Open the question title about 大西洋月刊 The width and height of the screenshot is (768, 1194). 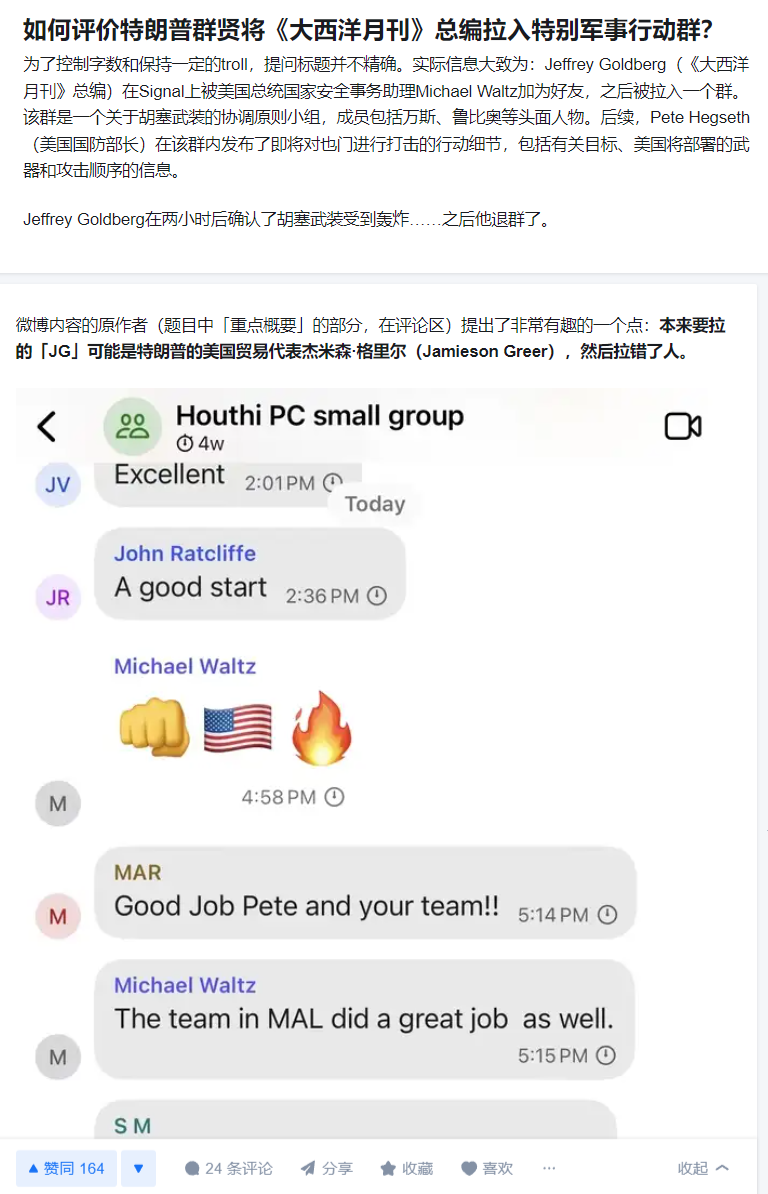[368, 30]
